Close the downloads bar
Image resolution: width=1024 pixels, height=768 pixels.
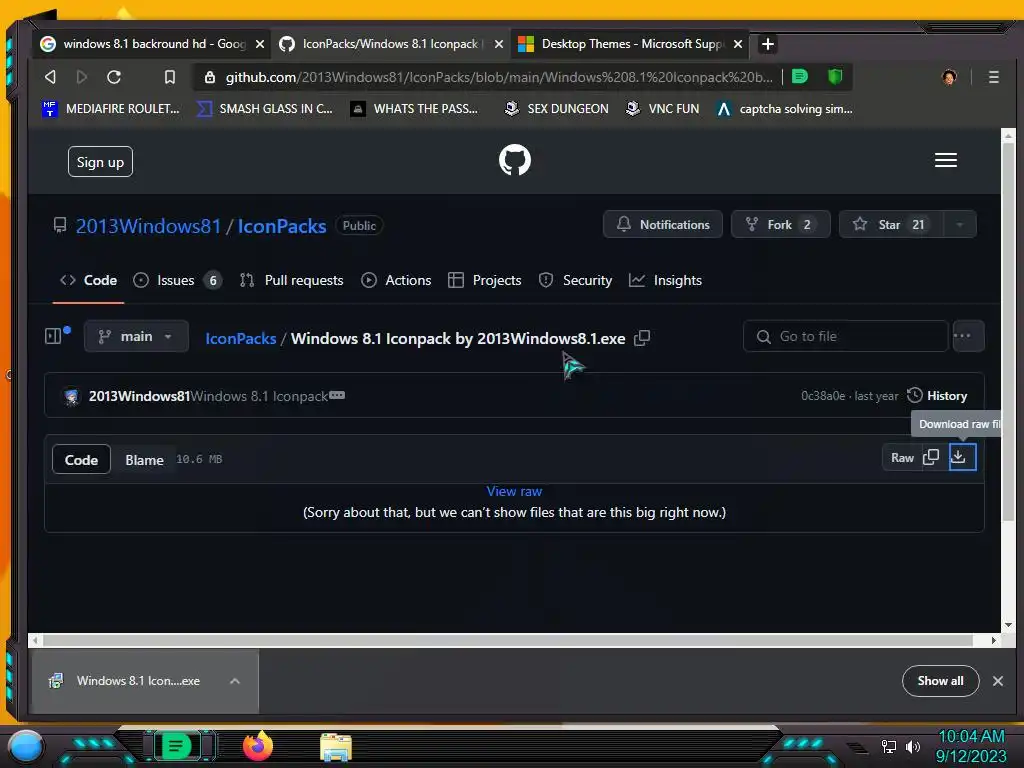click(x=998, y=680)
